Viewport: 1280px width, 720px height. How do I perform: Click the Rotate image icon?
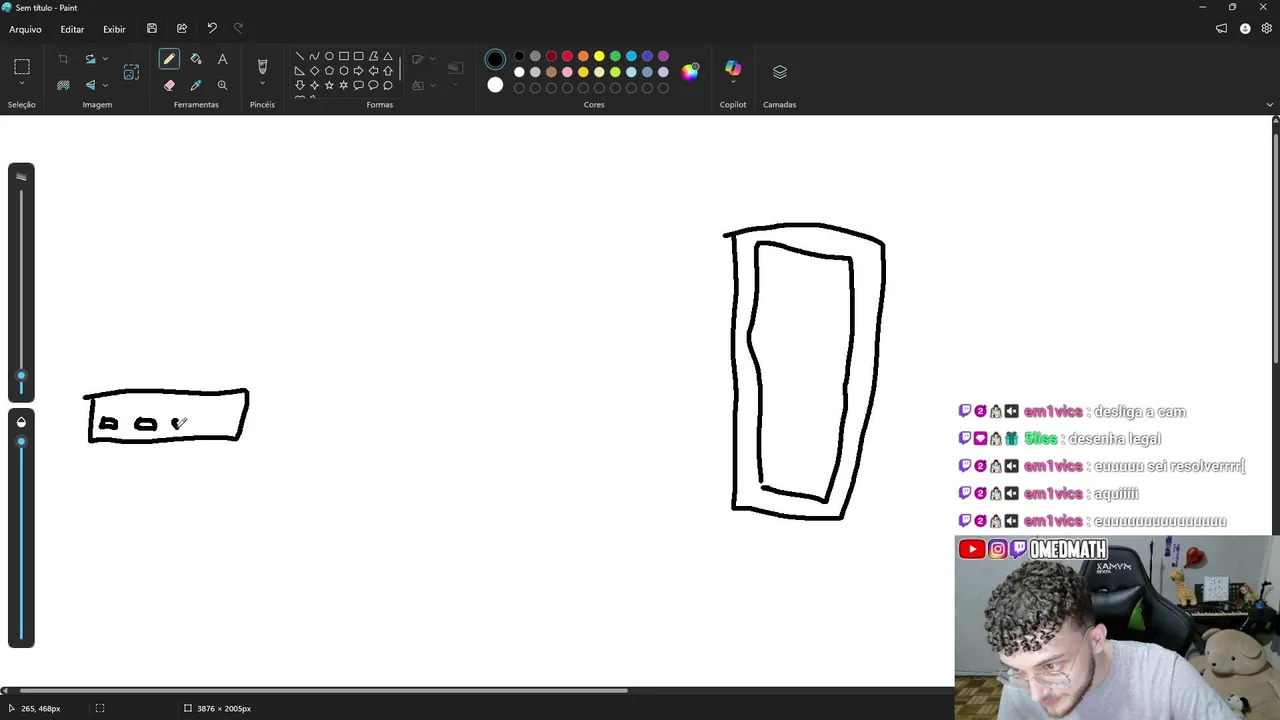click(90, 59)
